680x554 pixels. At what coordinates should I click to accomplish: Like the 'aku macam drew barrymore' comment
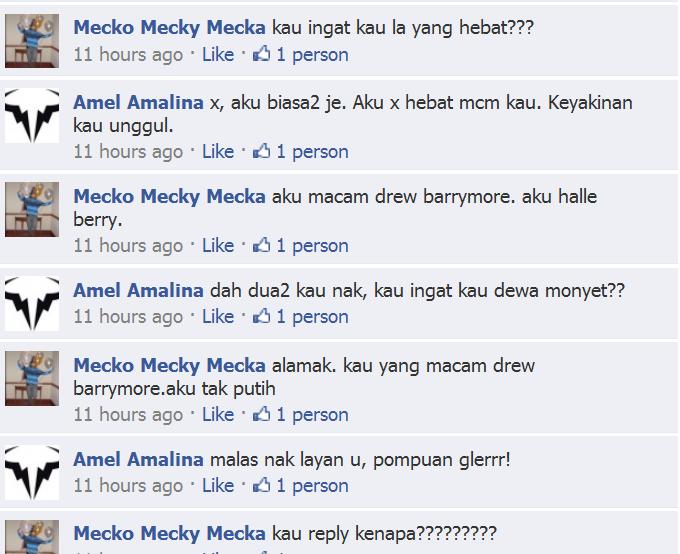pyautogui.click(x=218, y=246)
